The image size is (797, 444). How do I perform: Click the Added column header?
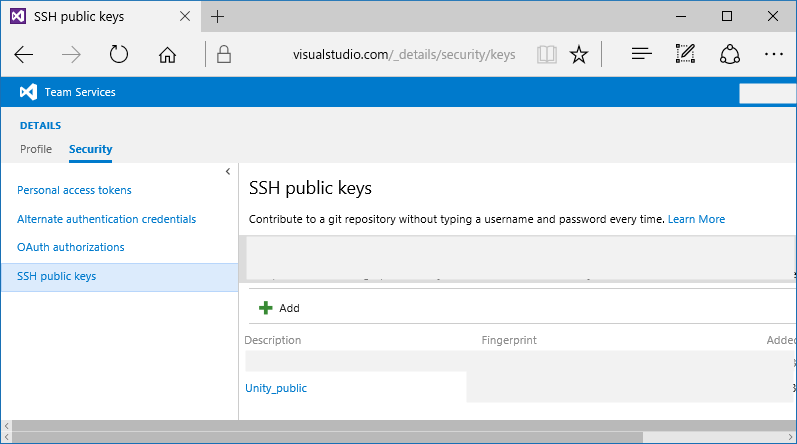(x=781, y=340)
